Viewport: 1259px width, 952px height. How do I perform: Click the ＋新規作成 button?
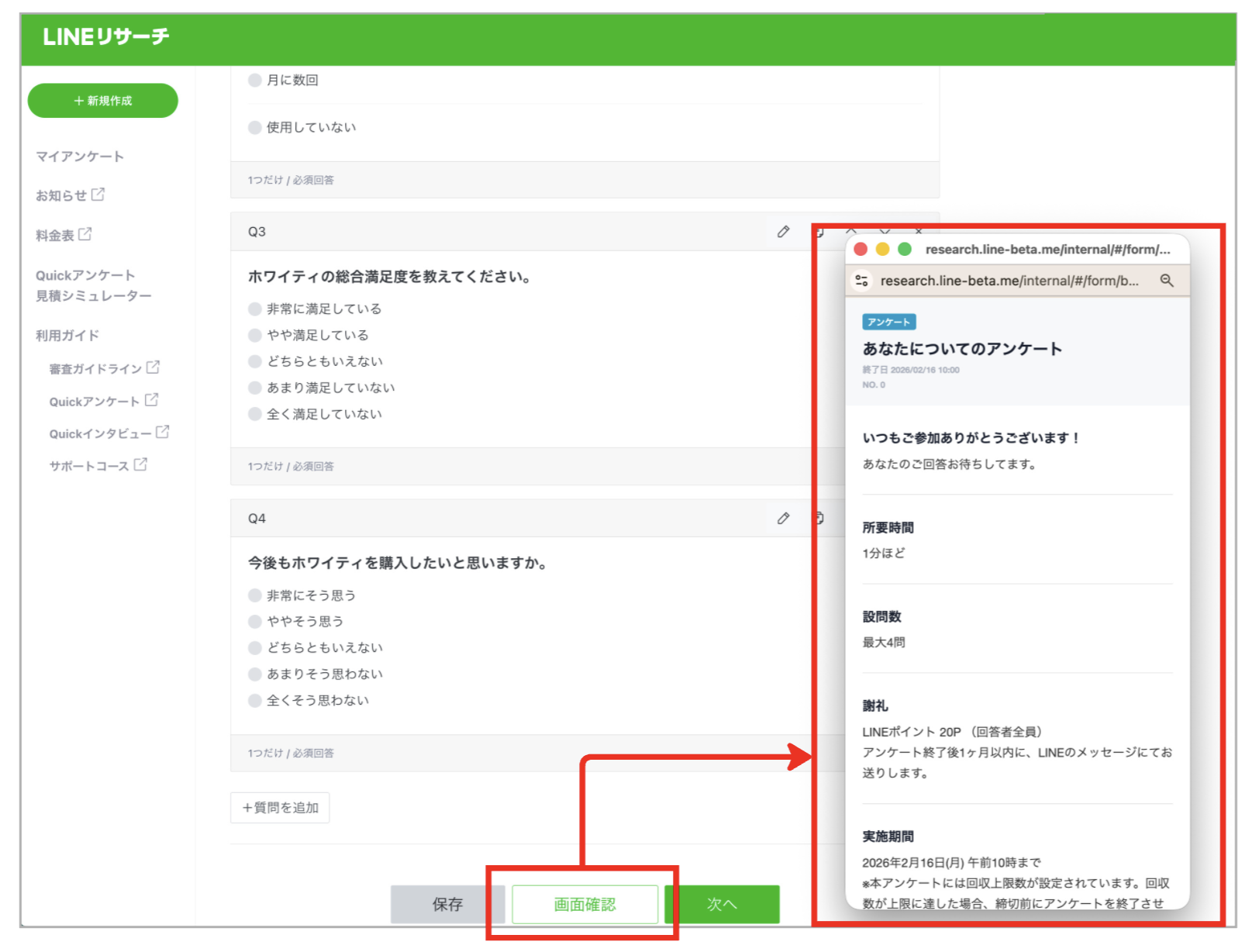pos(103,101)
